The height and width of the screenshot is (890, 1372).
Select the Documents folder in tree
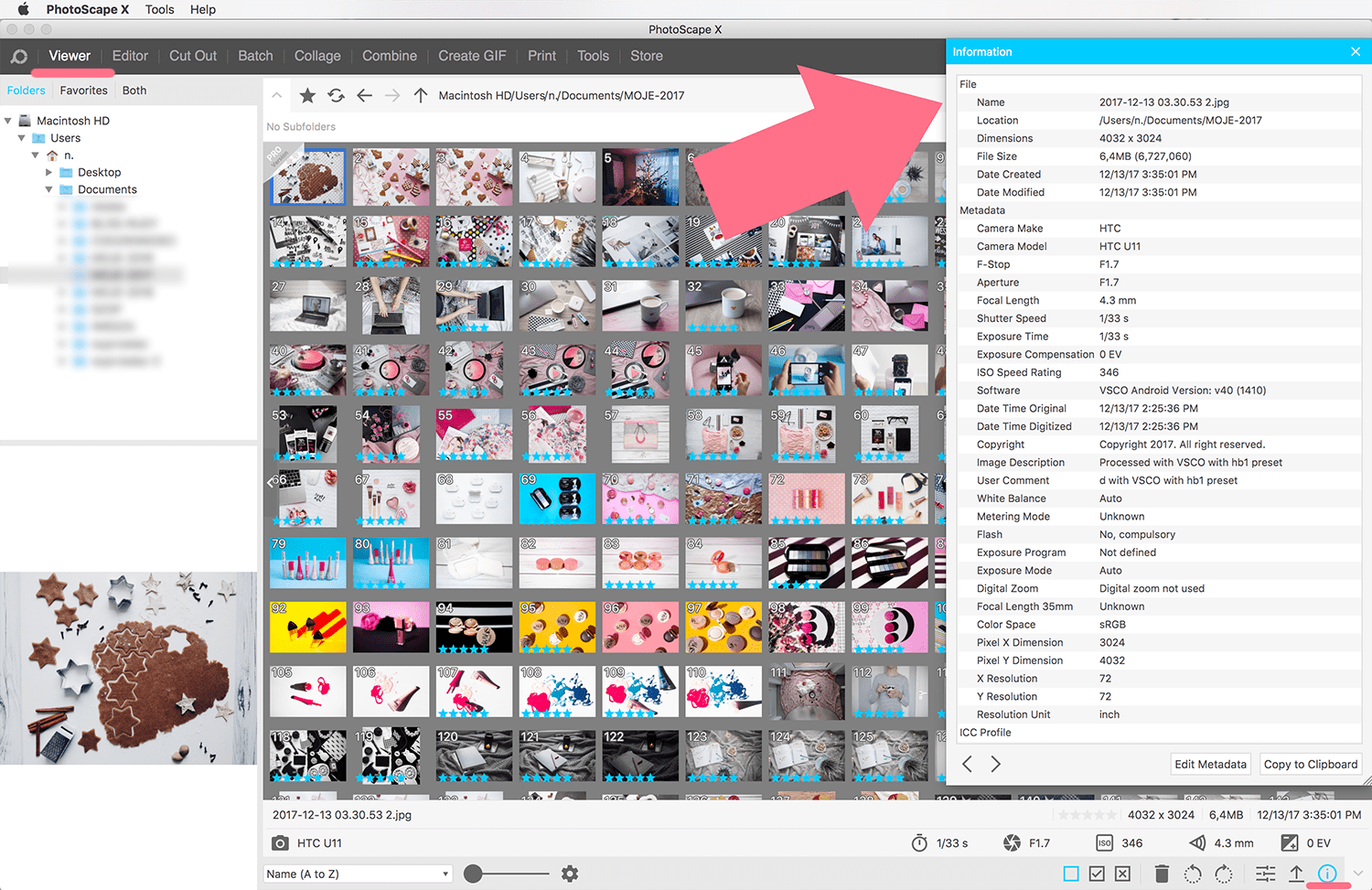(x=107, y=189)
